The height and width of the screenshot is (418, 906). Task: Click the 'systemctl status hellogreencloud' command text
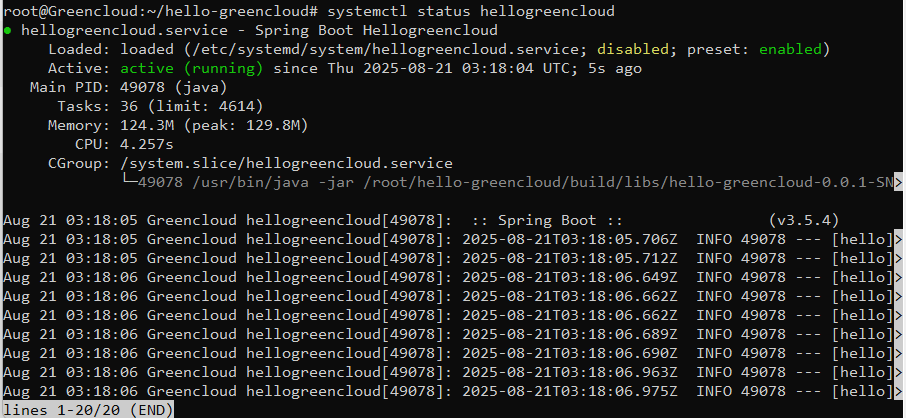point(471,12)
